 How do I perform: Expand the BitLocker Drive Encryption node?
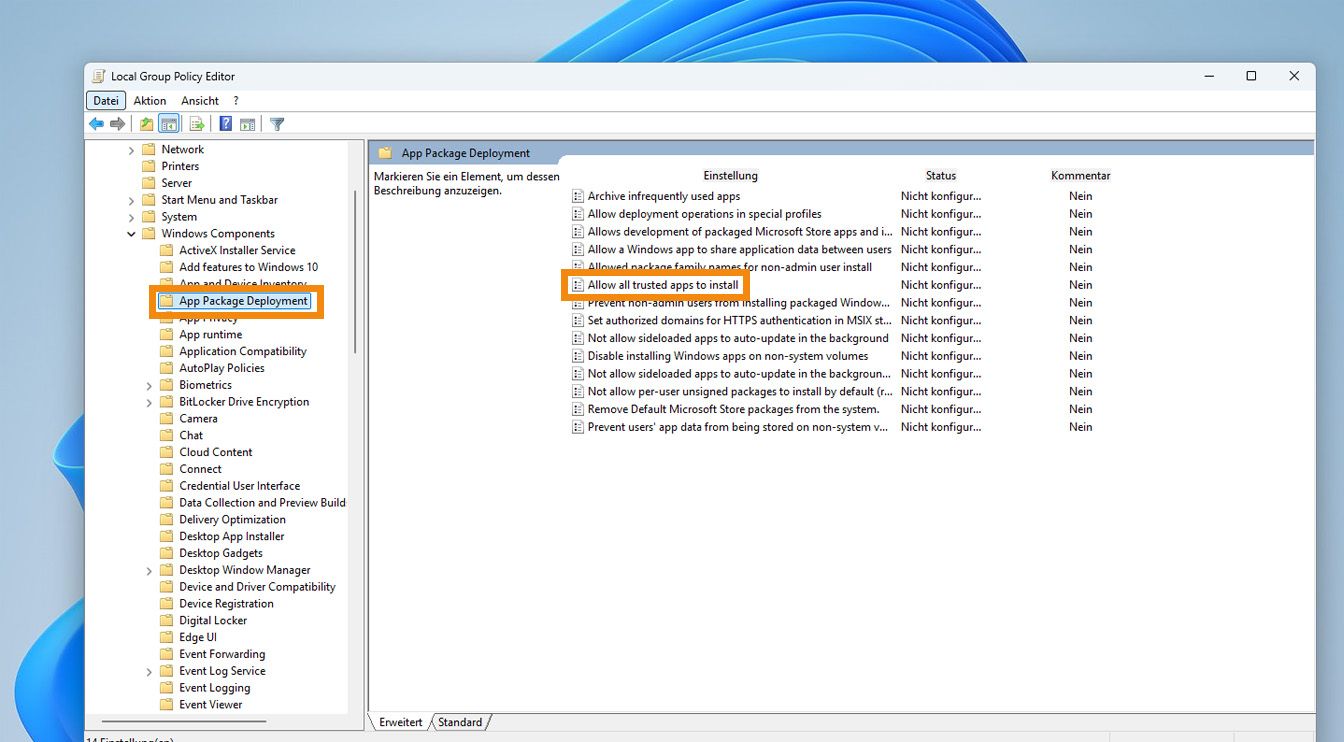point(149,402)
